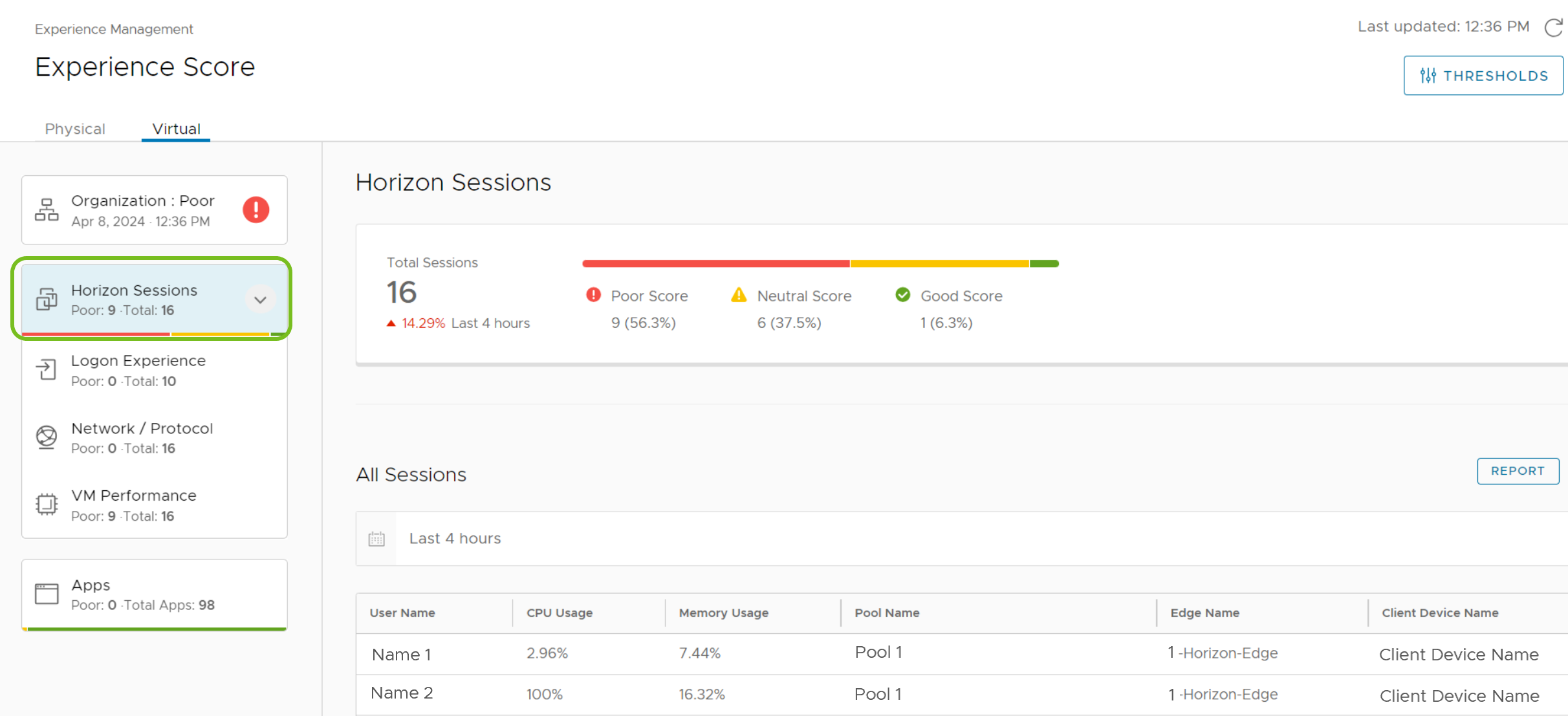Sort by Edge Name column
Screen dimensions: 1568x716
click(x=1204, y=613)
